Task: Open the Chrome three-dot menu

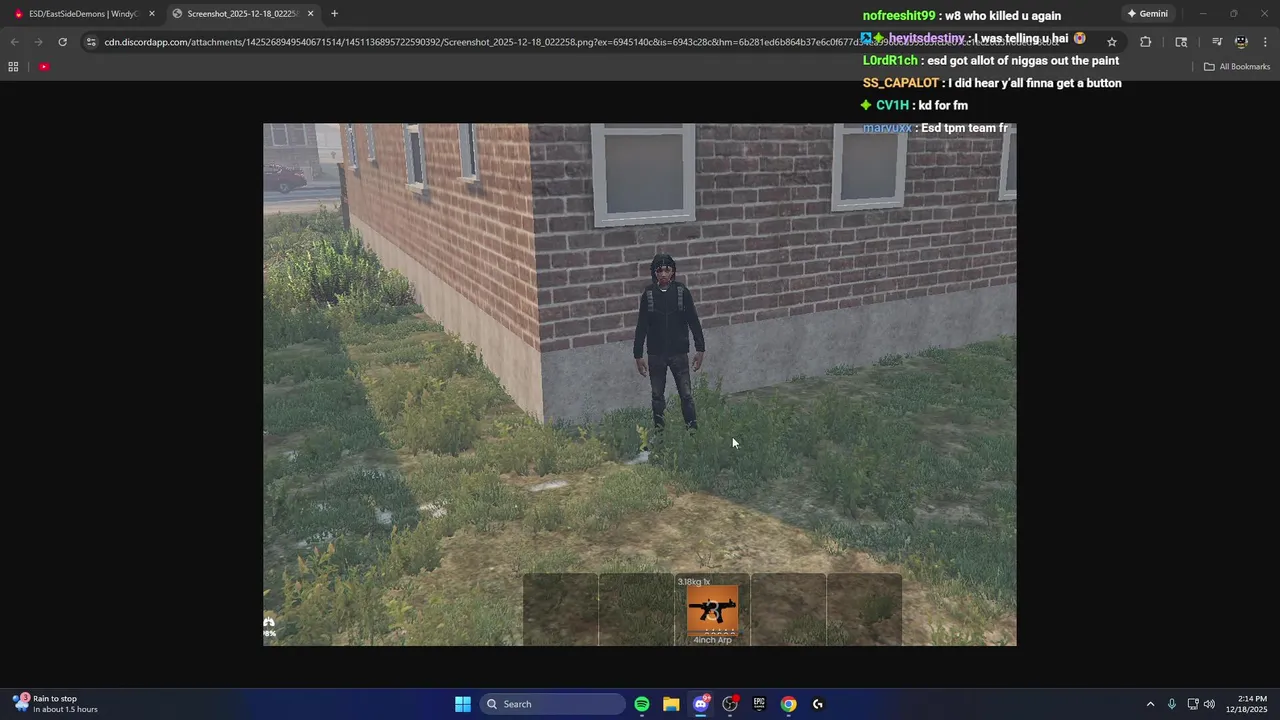Action: click(1266, 42)
